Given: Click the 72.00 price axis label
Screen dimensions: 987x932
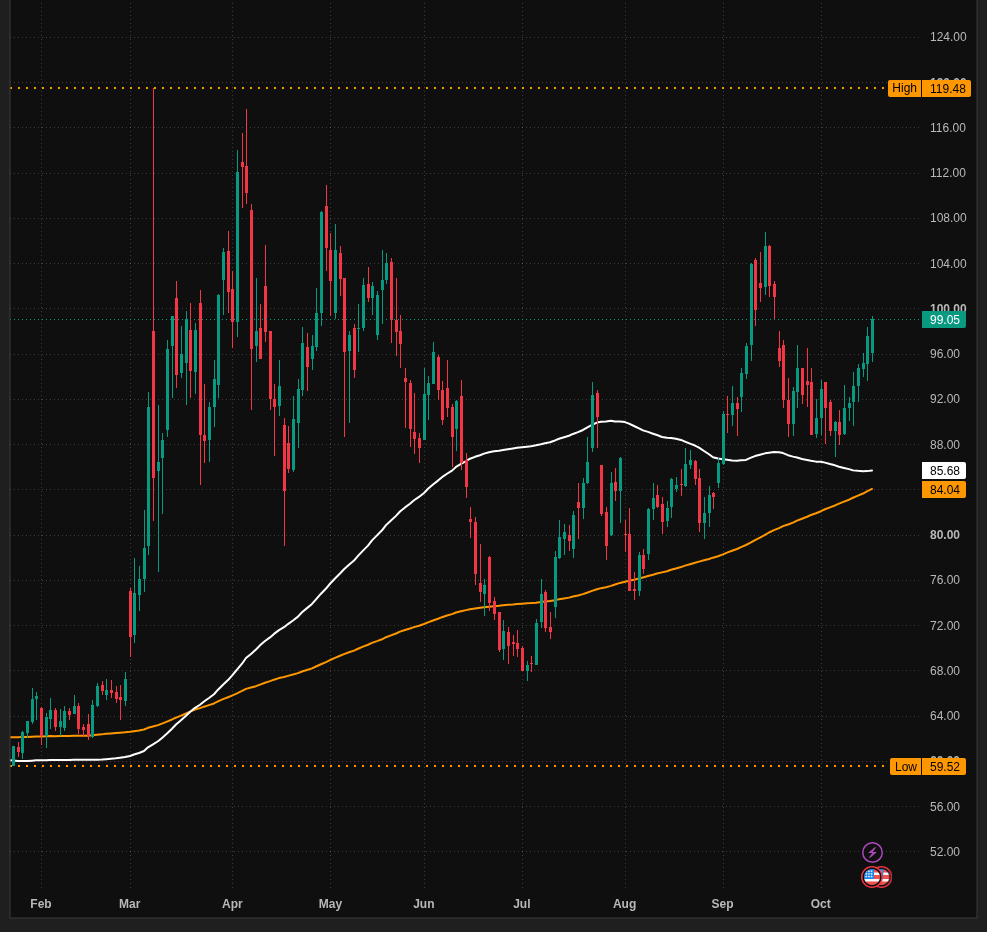Looking at the screenshot, I should 945,626.
